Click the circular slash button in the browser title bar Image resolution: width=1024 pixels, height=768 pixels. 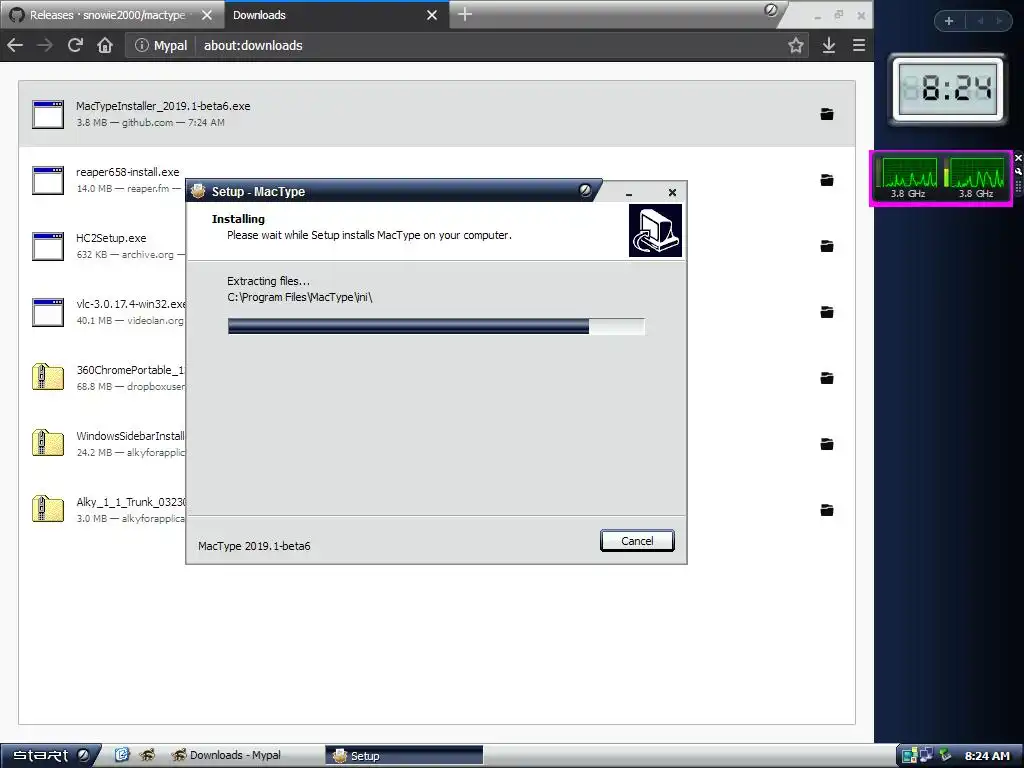(x=771, y=10)
